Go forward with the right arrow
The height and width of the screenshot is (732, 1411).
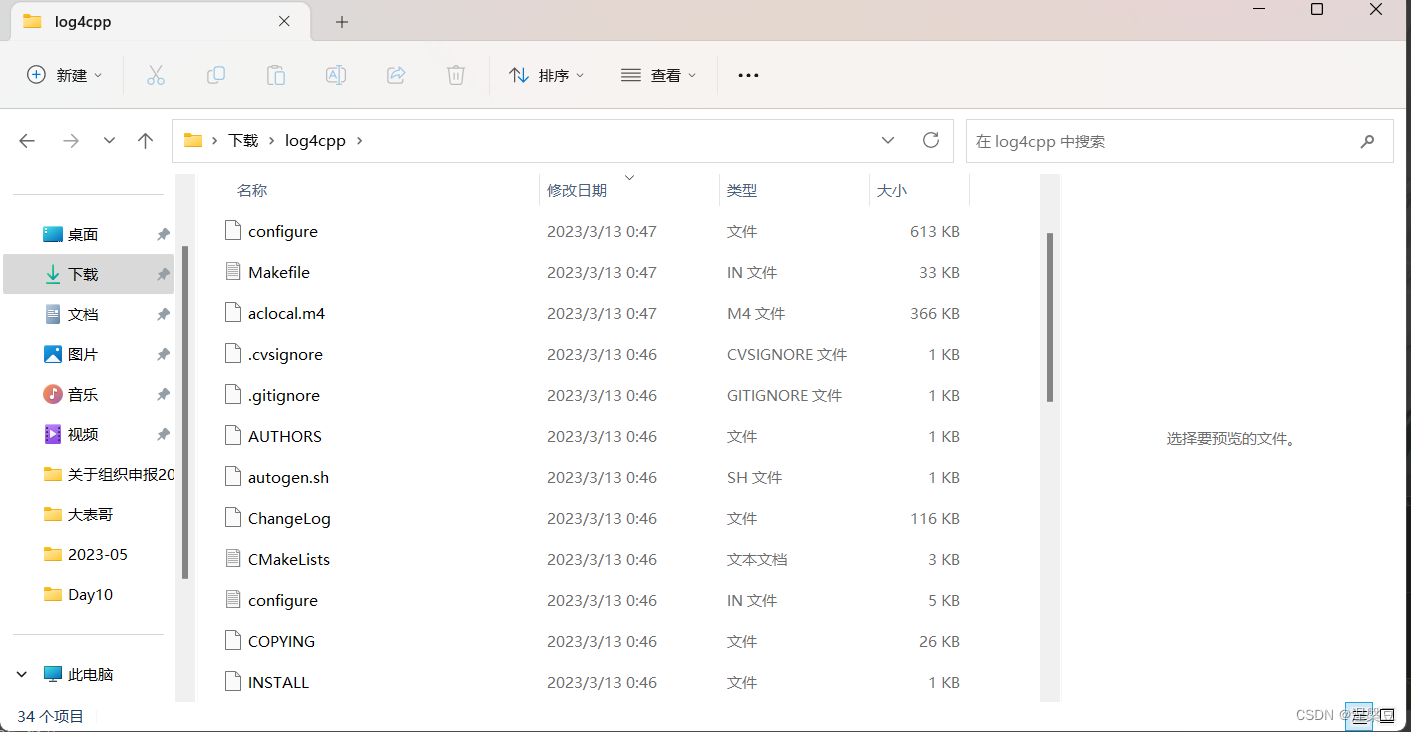coord(70,141)
